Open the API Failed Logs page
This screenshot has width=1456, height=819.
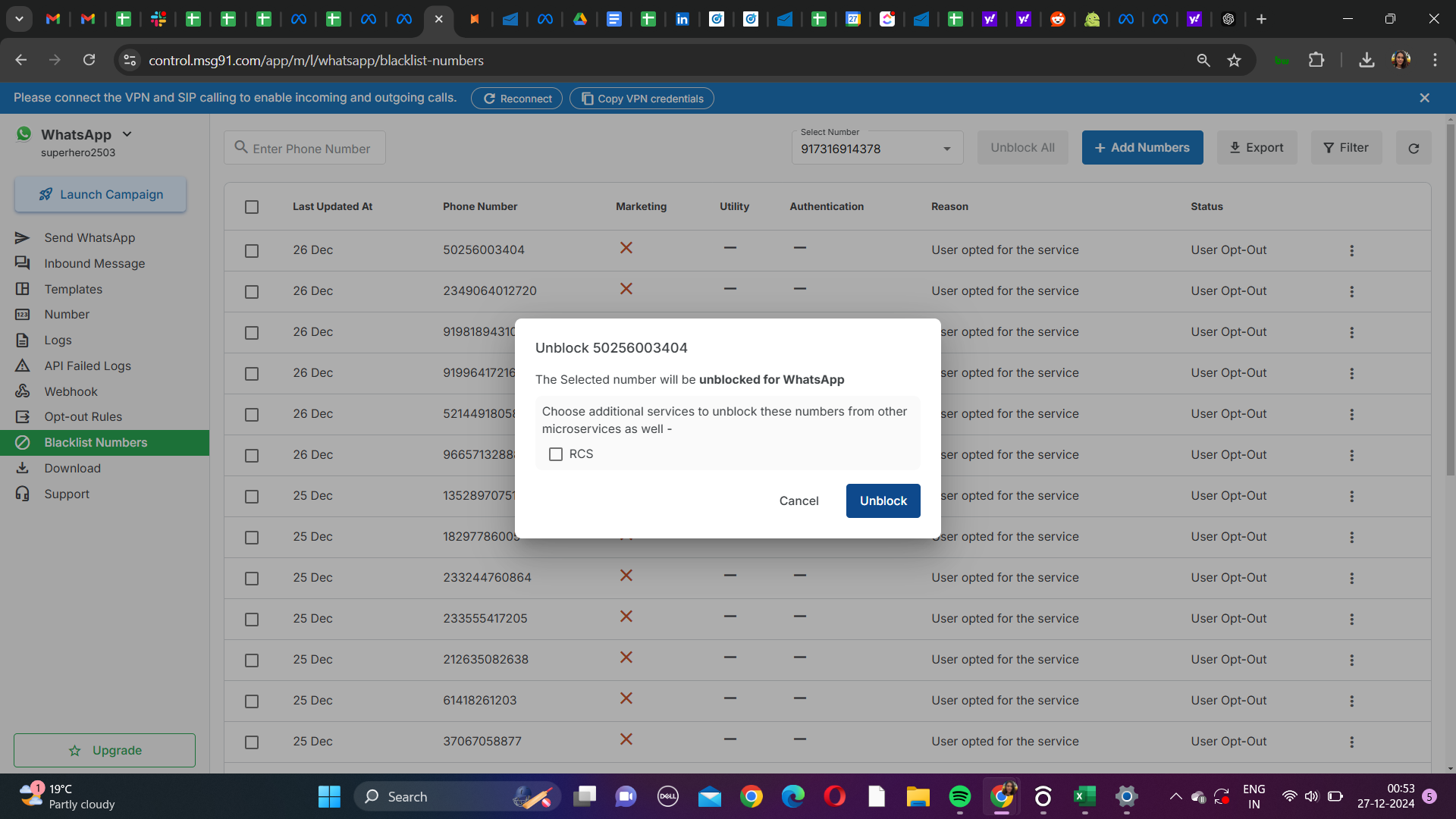(87, 366)
